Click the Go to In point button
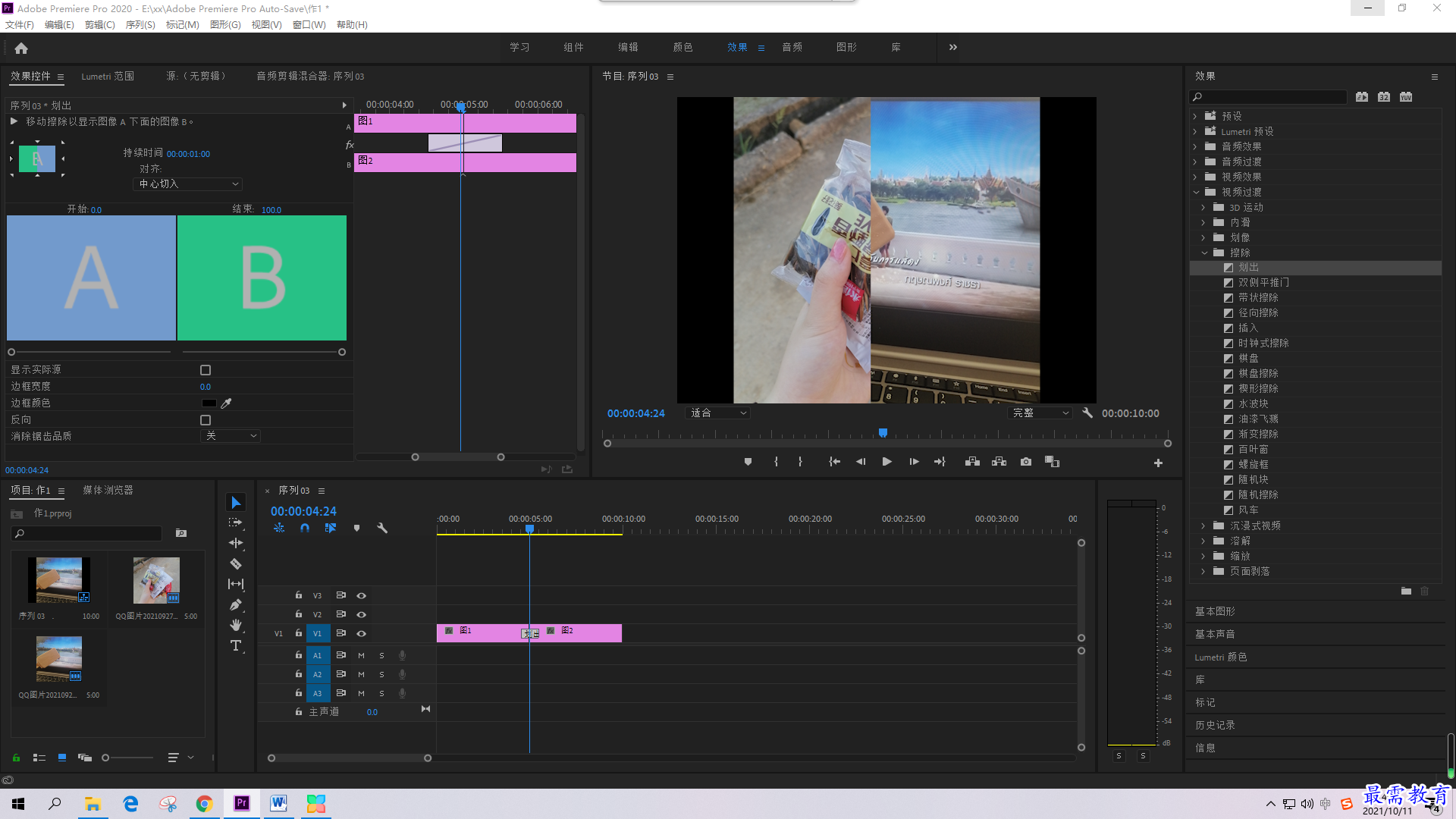 pyautogui.click(x=834, y=462)
